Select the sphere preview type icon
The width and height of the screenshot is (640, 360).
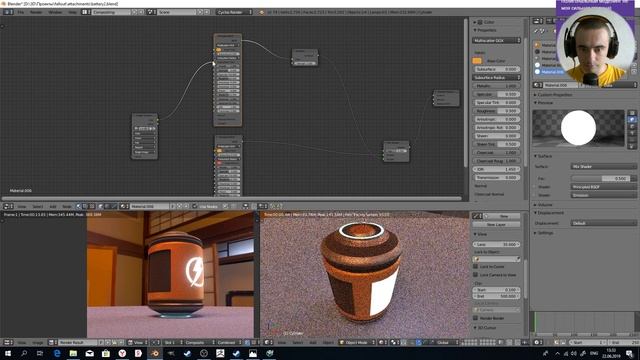(632, 120)
